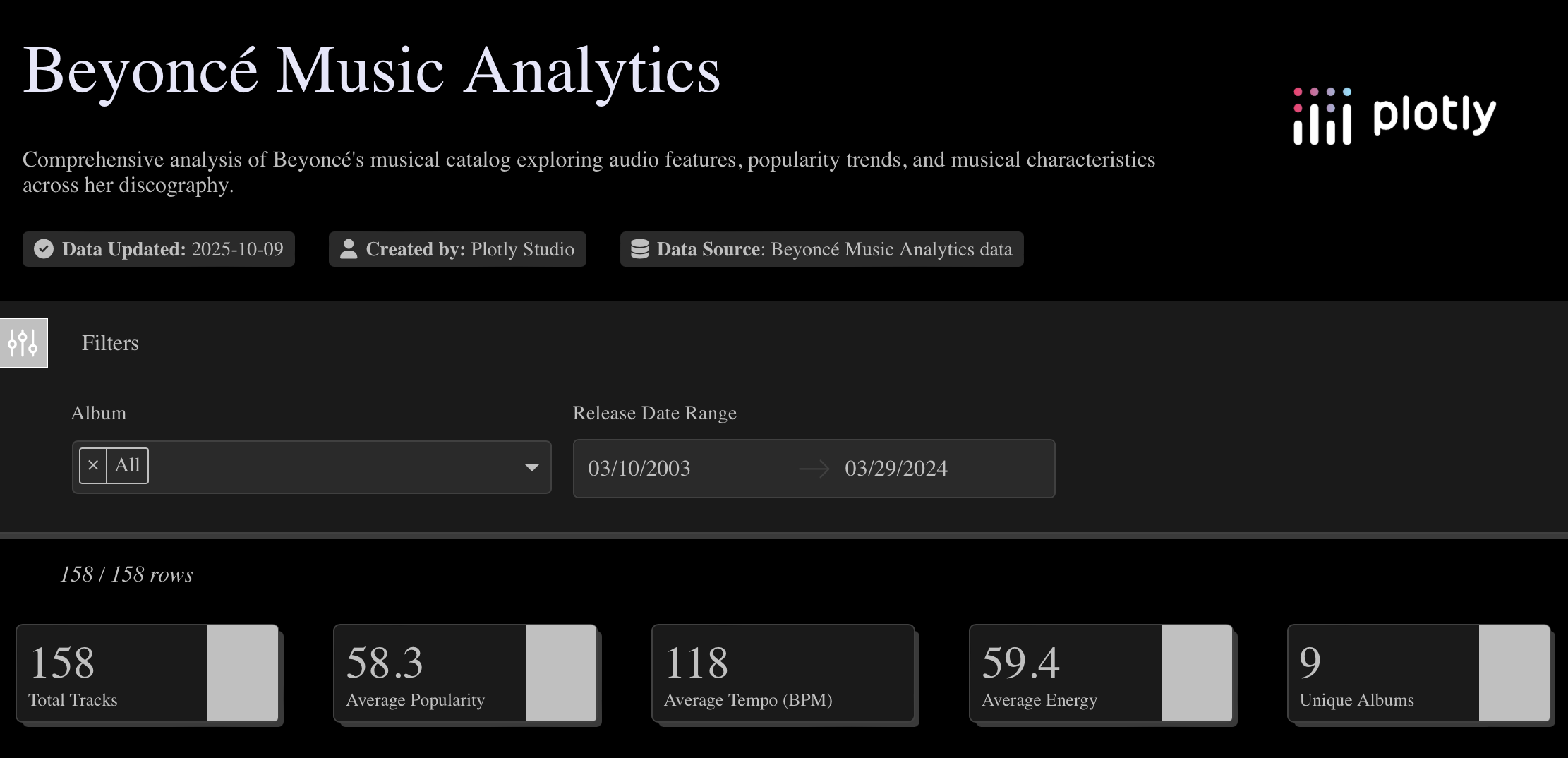Click the Data Updated checkmark icon
Image resolution: width=1568 pixels, height=758 pixels.
pos(44,249)
